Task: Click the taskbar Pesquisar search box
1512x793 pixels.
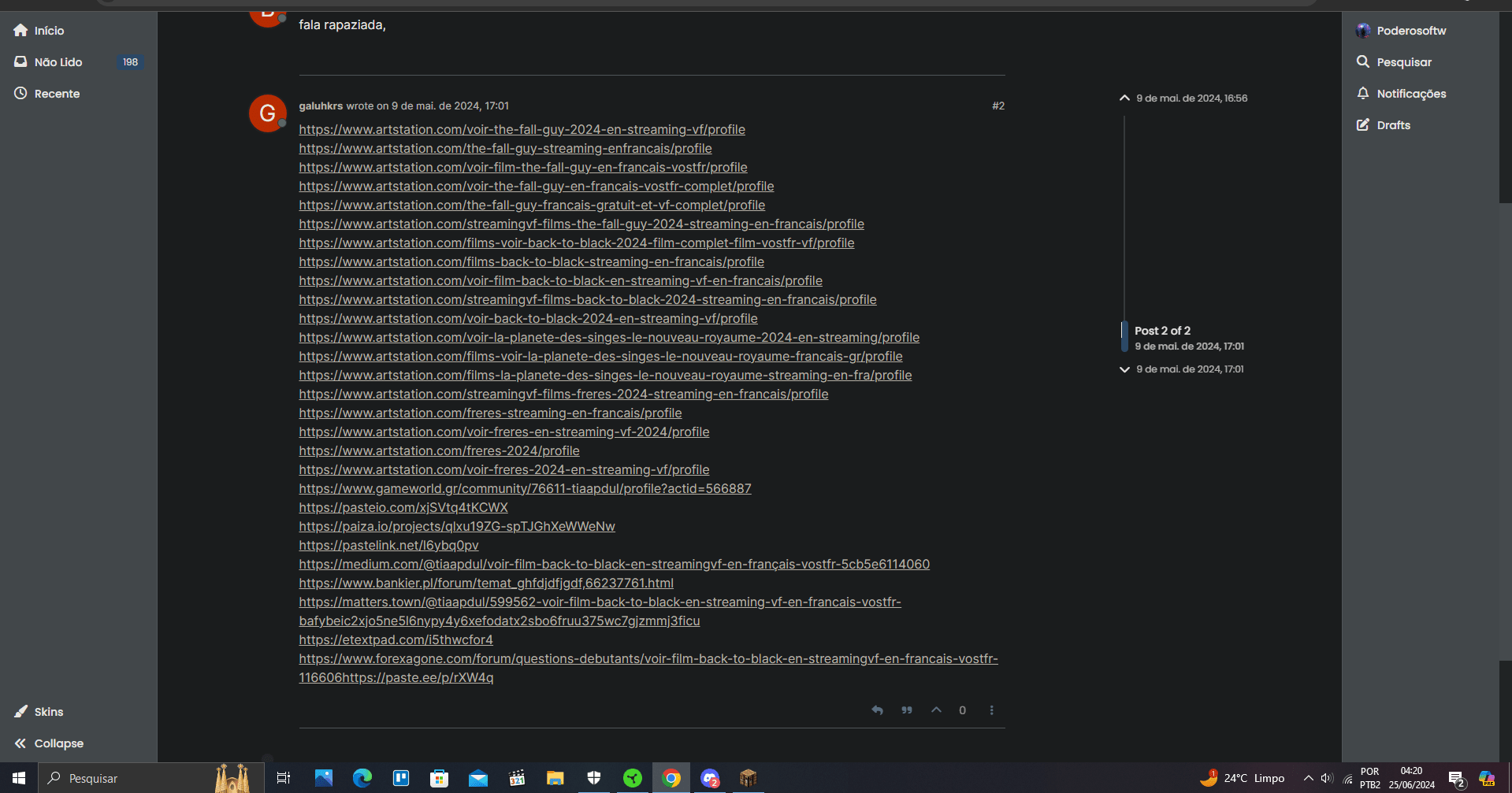Action: click(150, 778)
